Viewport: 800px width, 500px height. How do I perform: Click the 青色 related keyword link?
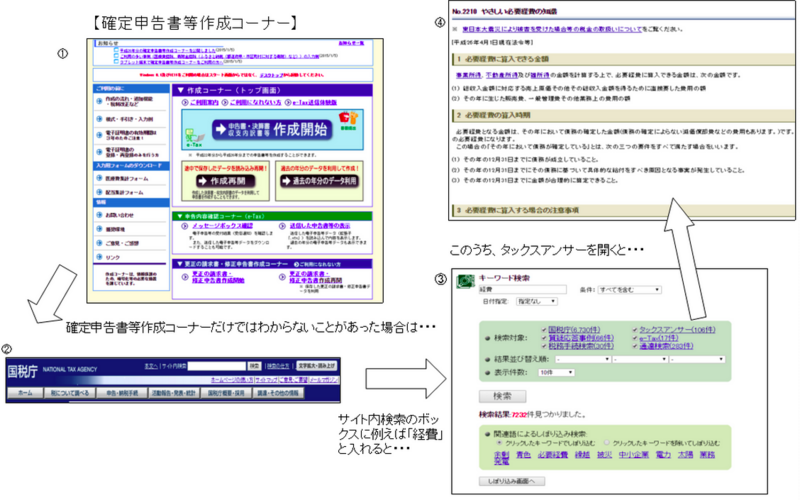[523, 454]
